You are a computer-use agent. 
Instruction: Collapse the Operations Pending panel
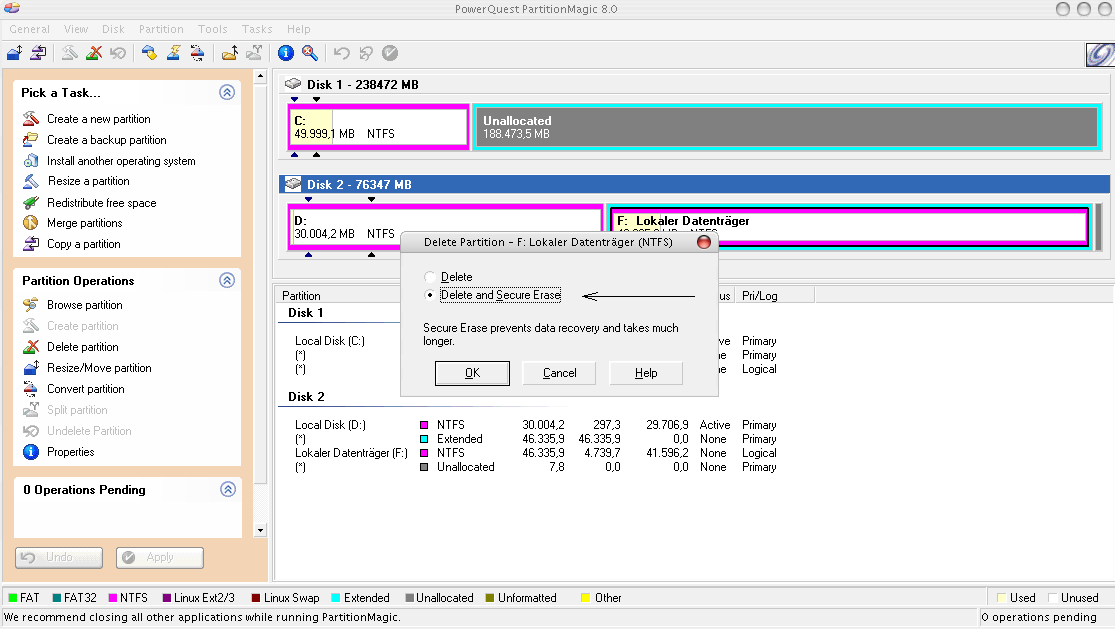(228, 489)
